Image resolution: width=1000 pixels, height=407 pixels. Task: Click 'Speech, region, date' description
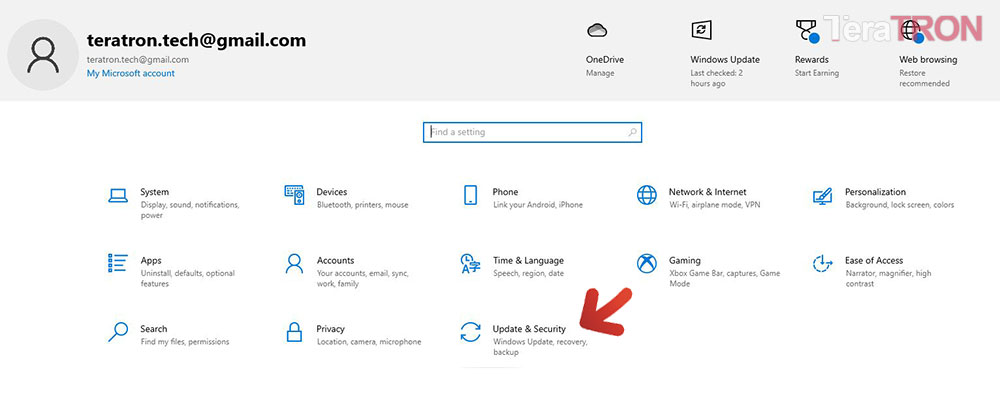(x=528, y=274)
